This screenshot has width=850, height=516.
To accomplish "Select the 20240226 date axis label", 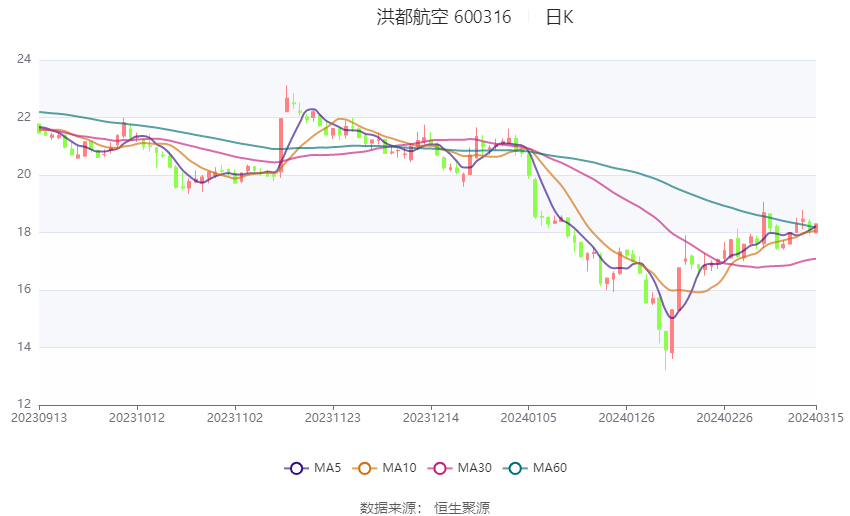I will pyautogui.click(x=724, y=418).
